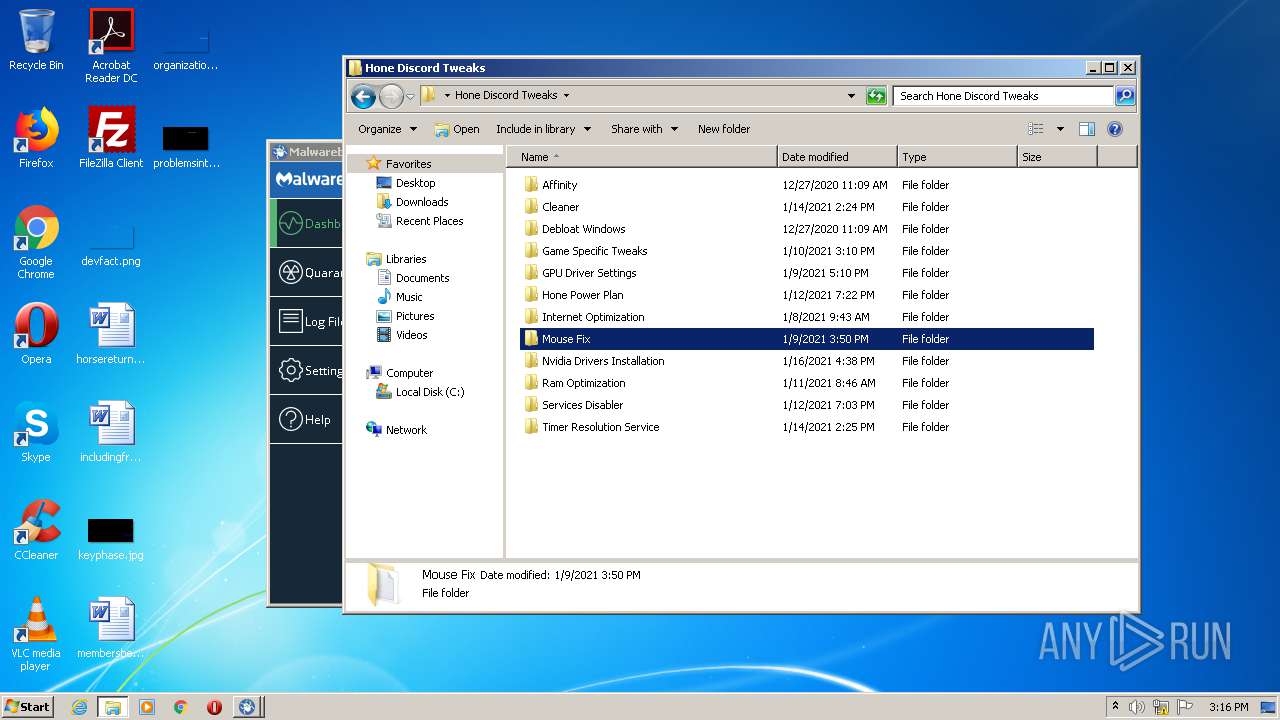The height and width of the screenshot is (720, 1280).
Task: Click the Start button on taskbar
Action: (x=27, y=706)
